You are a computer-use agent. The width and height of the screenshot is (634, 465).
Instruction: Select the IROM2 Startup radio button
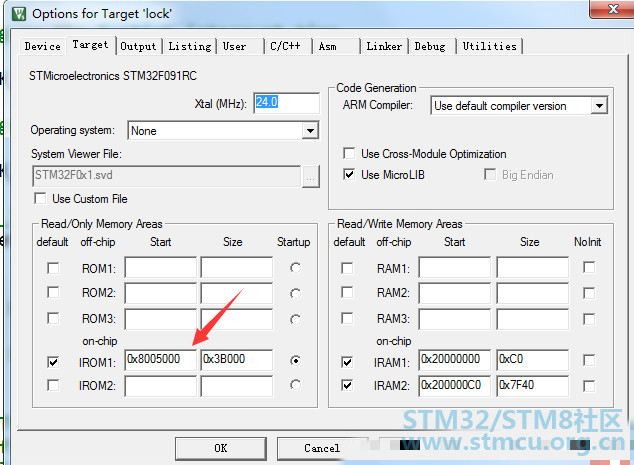pos(294,385)
